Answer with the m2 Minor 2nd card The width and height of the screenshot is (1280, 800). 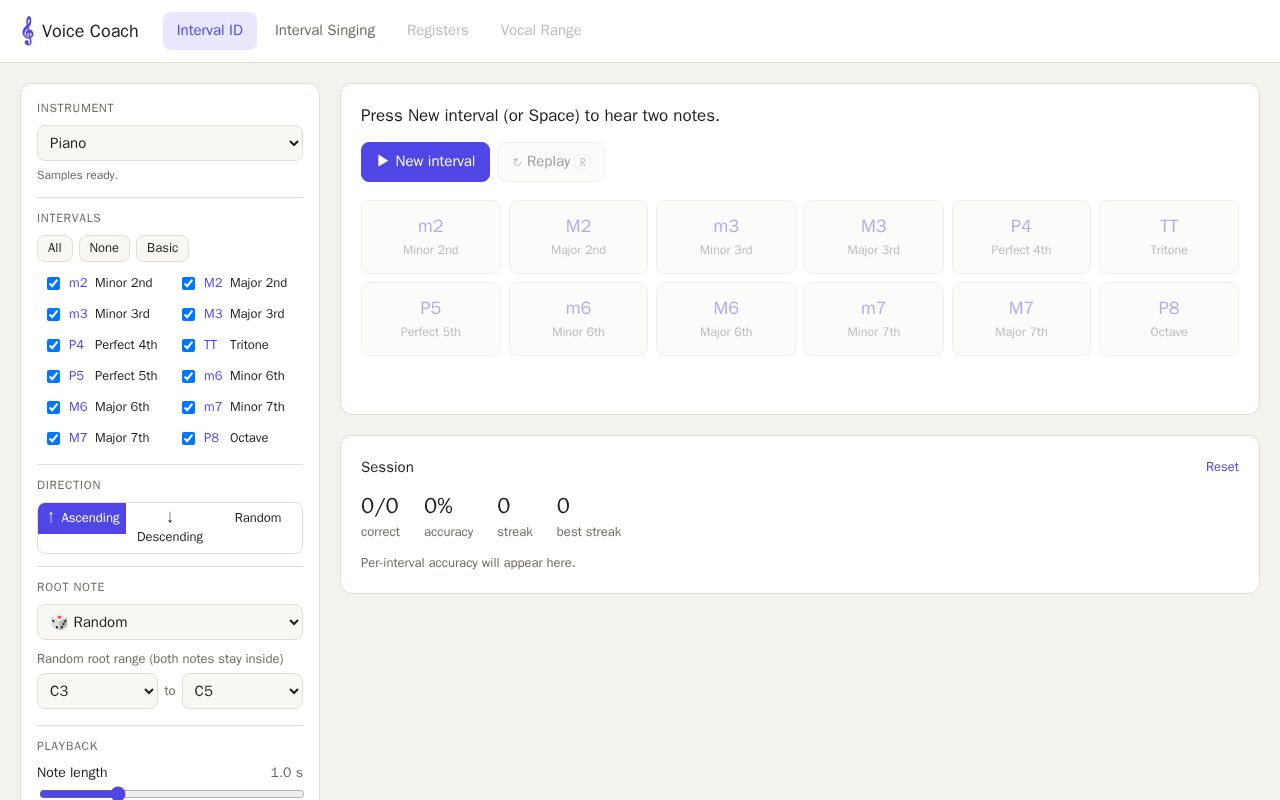(x=431, y=237)
